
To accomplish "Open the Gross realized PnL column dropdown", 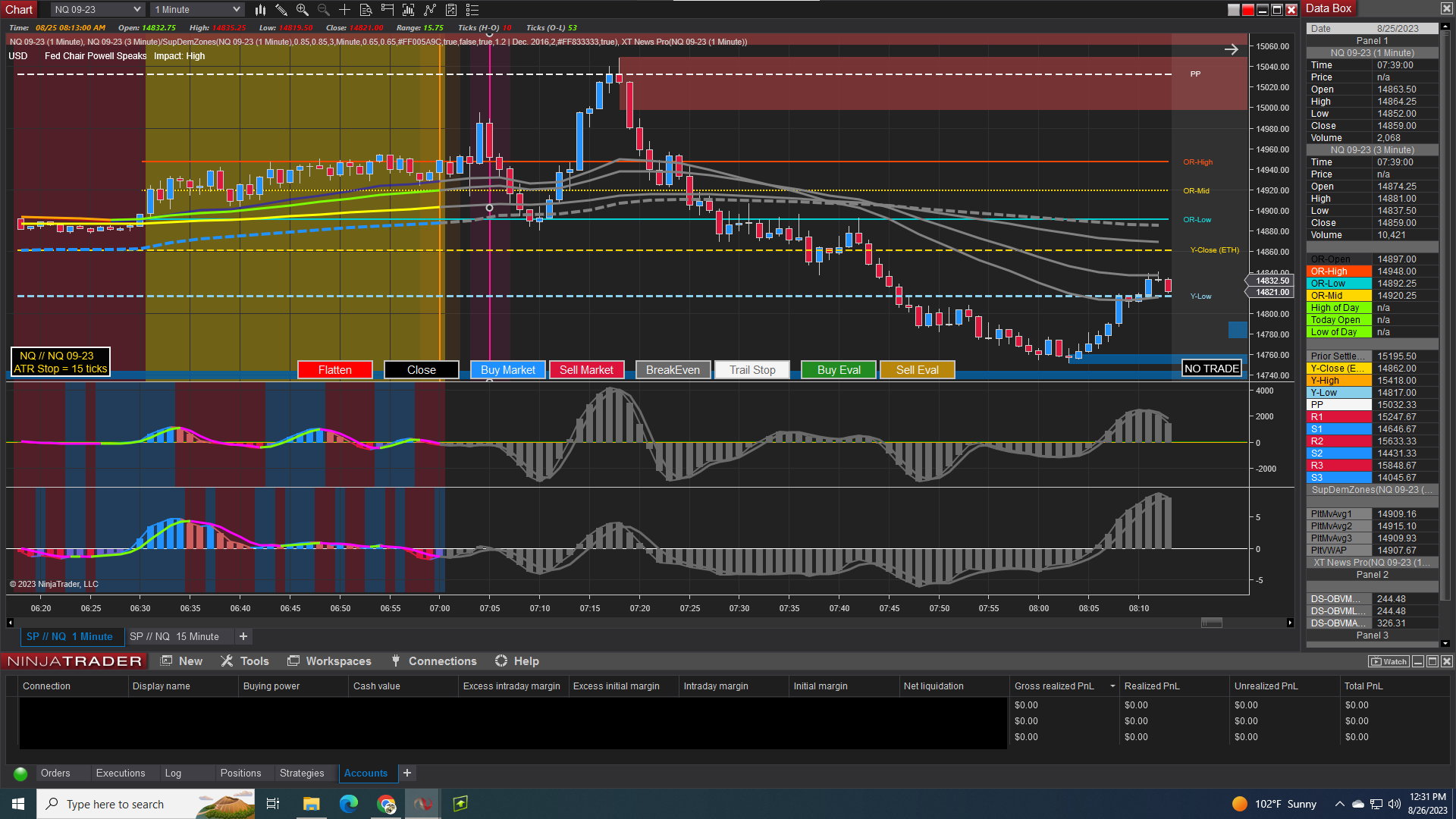I will [x=1112, y=686].
